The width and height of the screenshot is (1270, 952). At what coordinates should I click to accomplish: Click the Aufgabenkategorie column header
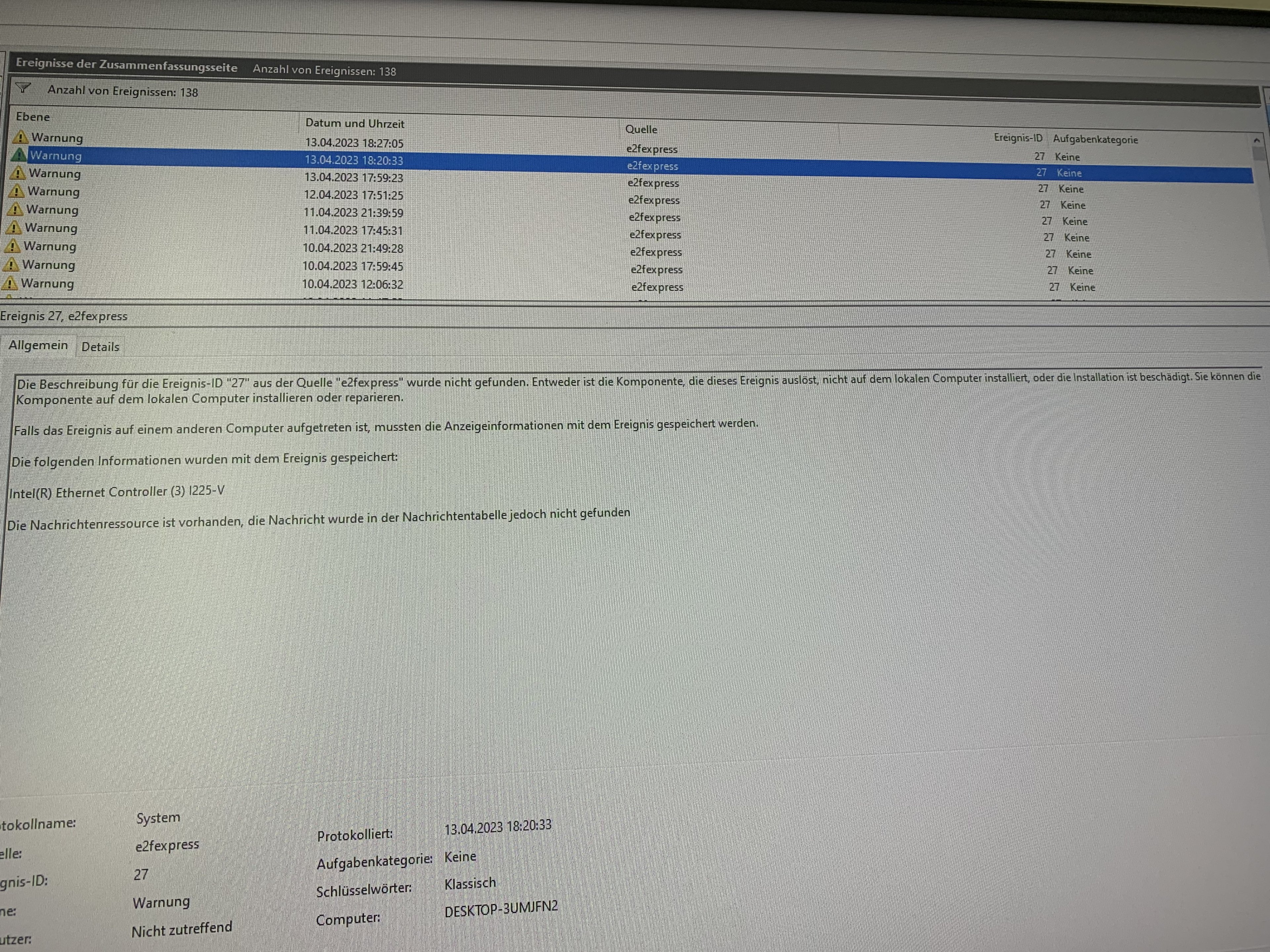pyautogui.click(x=1095, y=139)
